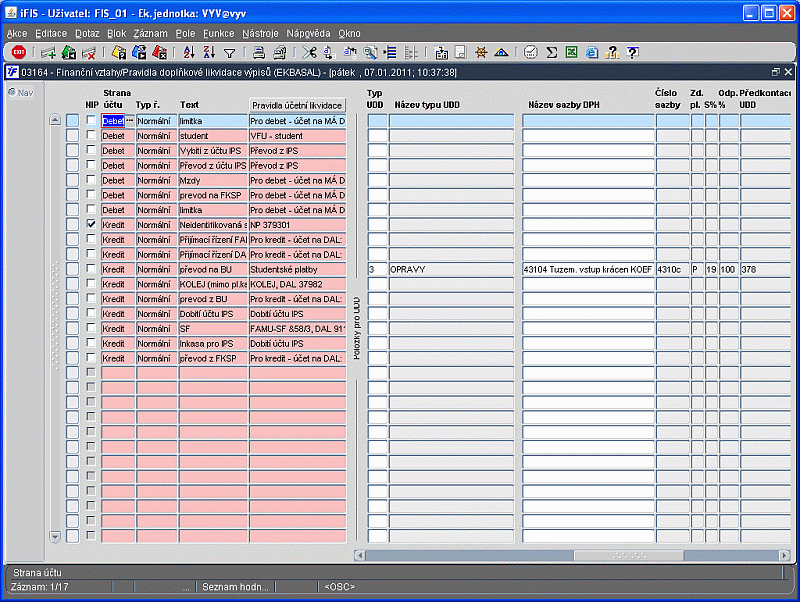Open the Funkce menu
Screen dimensions: 800x602
click(x=219, y=34)
